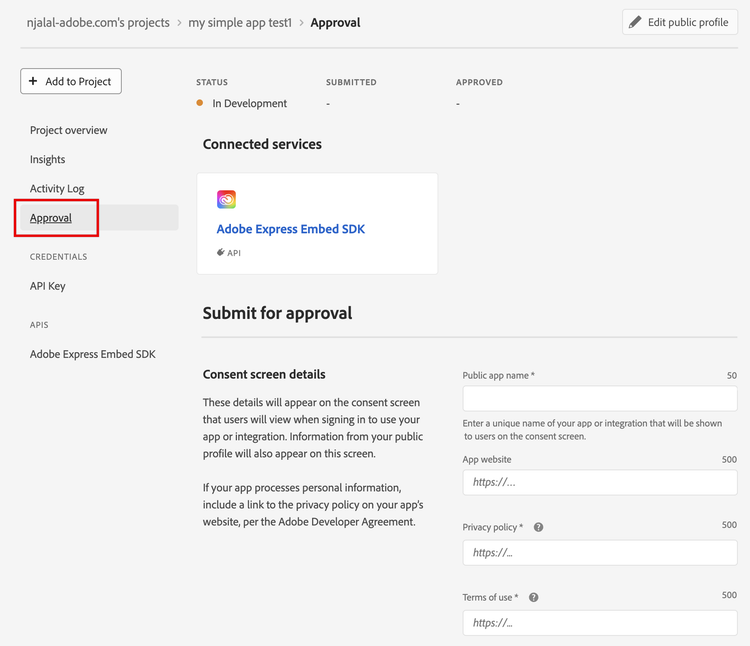Open Project overview in the sidebar

(x=68, y=130)
